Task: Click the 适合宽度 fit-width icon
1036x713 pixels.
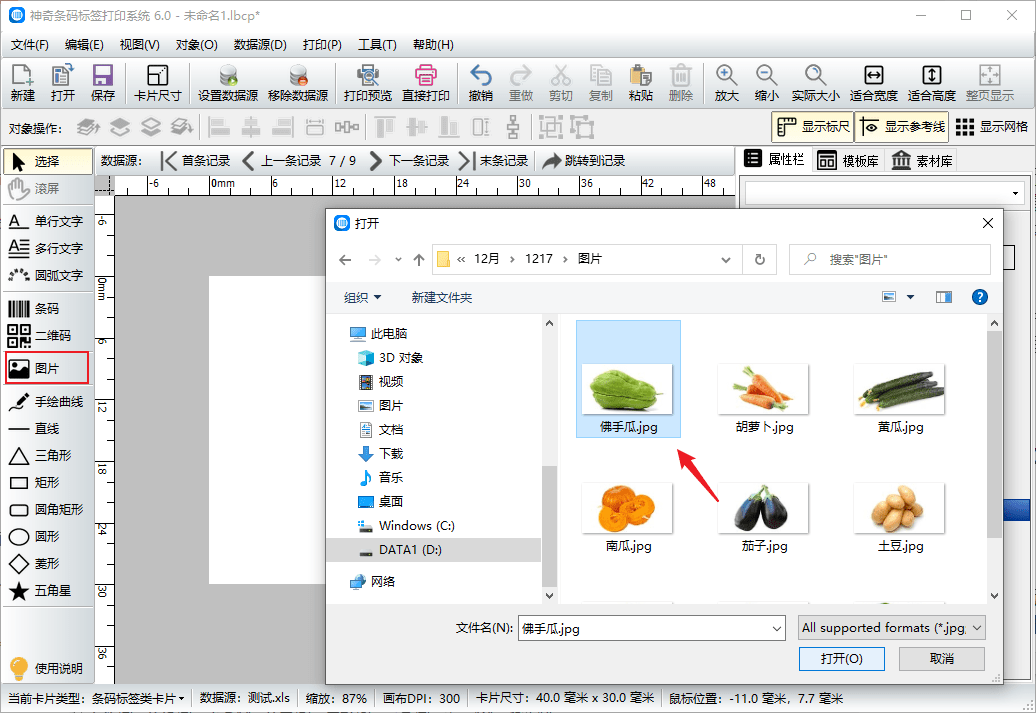Action: [x=873, y=80]
